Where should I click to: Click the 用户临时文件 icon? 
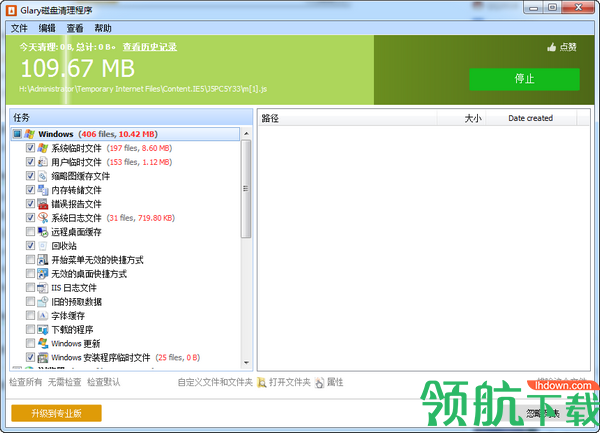[x=42, y=162]
